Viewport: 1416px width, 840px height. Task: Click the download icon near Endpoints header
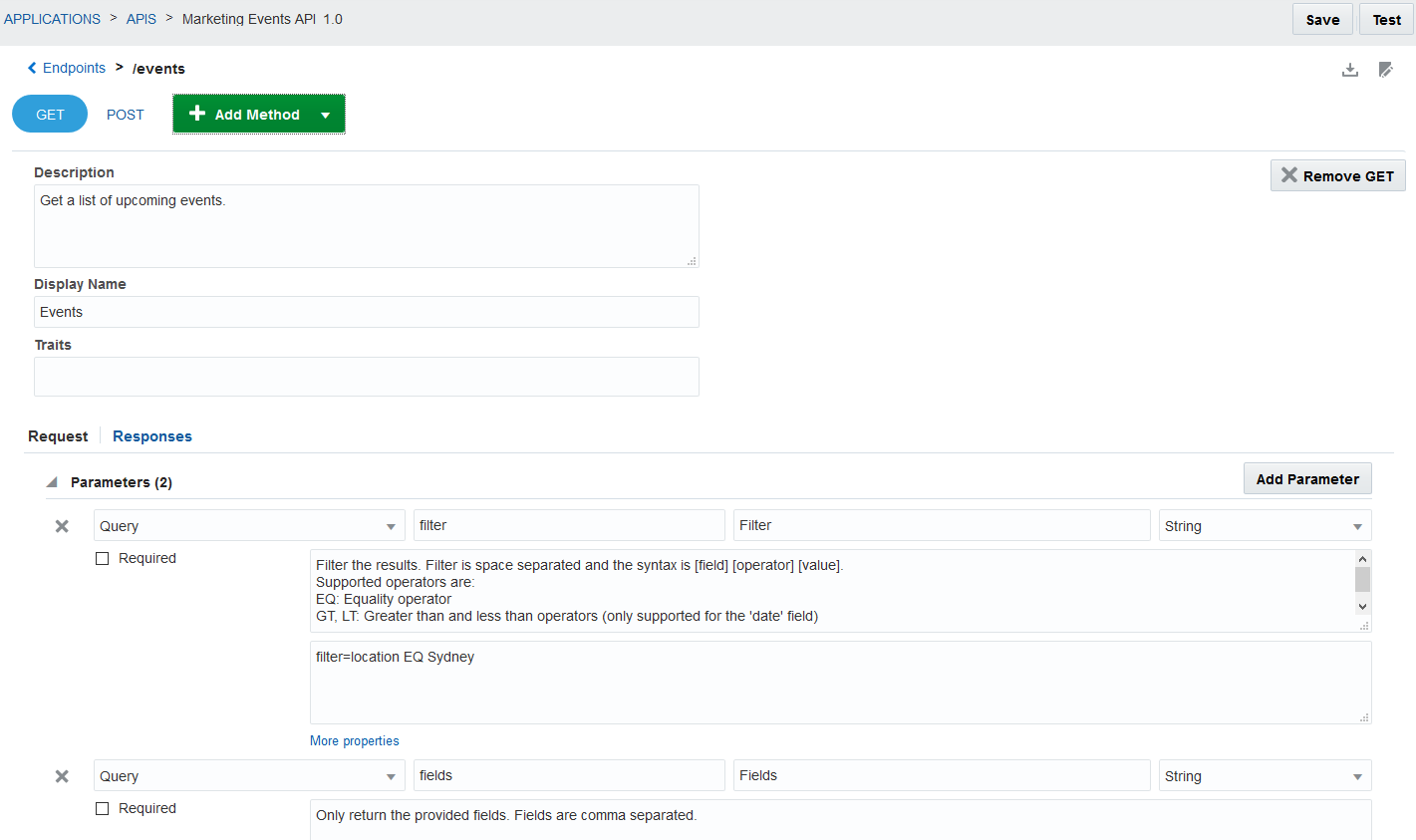[1350, 70]
